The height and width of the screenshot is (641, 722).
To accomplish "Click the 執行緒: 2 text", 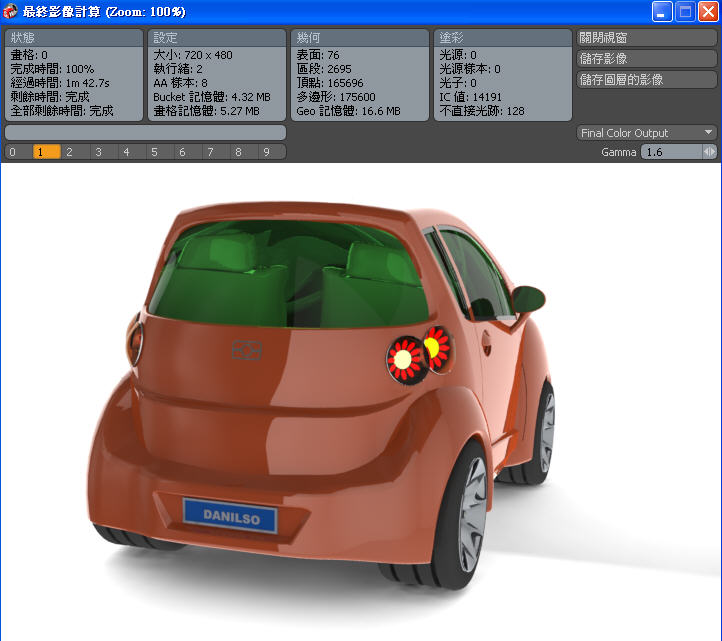I will [178, 69].
